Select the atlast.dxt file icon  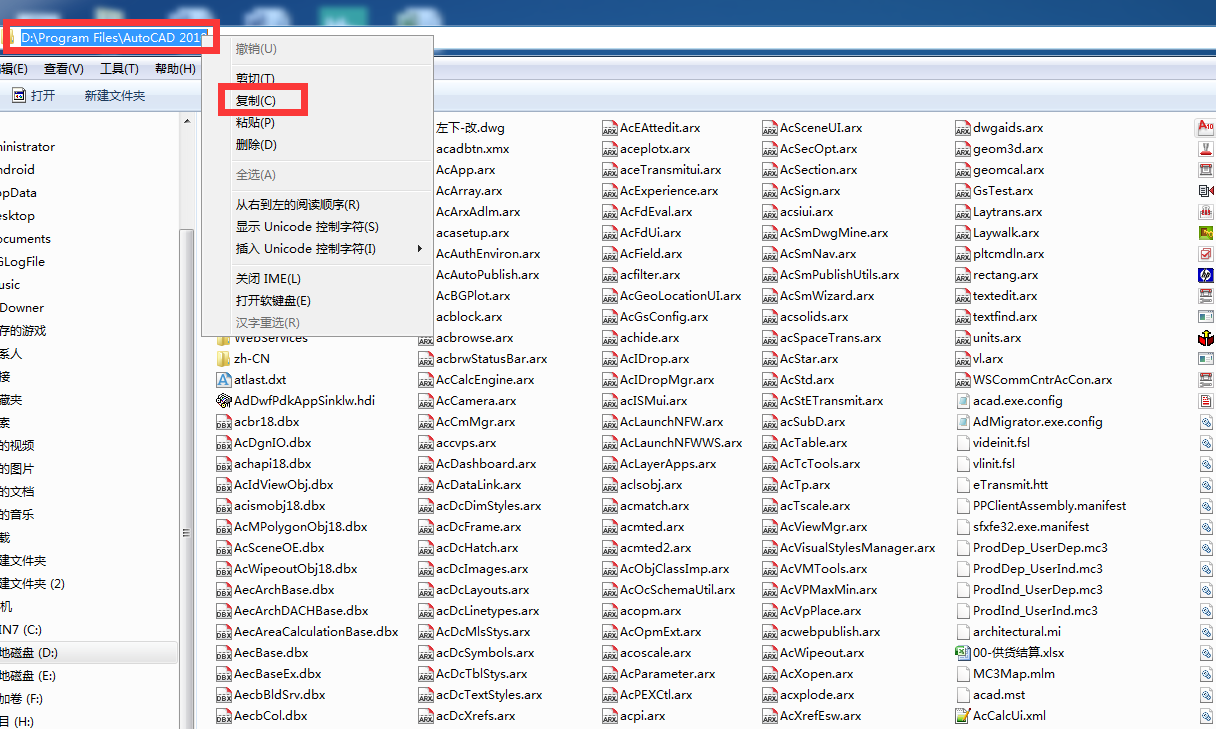tap(224, 380)
